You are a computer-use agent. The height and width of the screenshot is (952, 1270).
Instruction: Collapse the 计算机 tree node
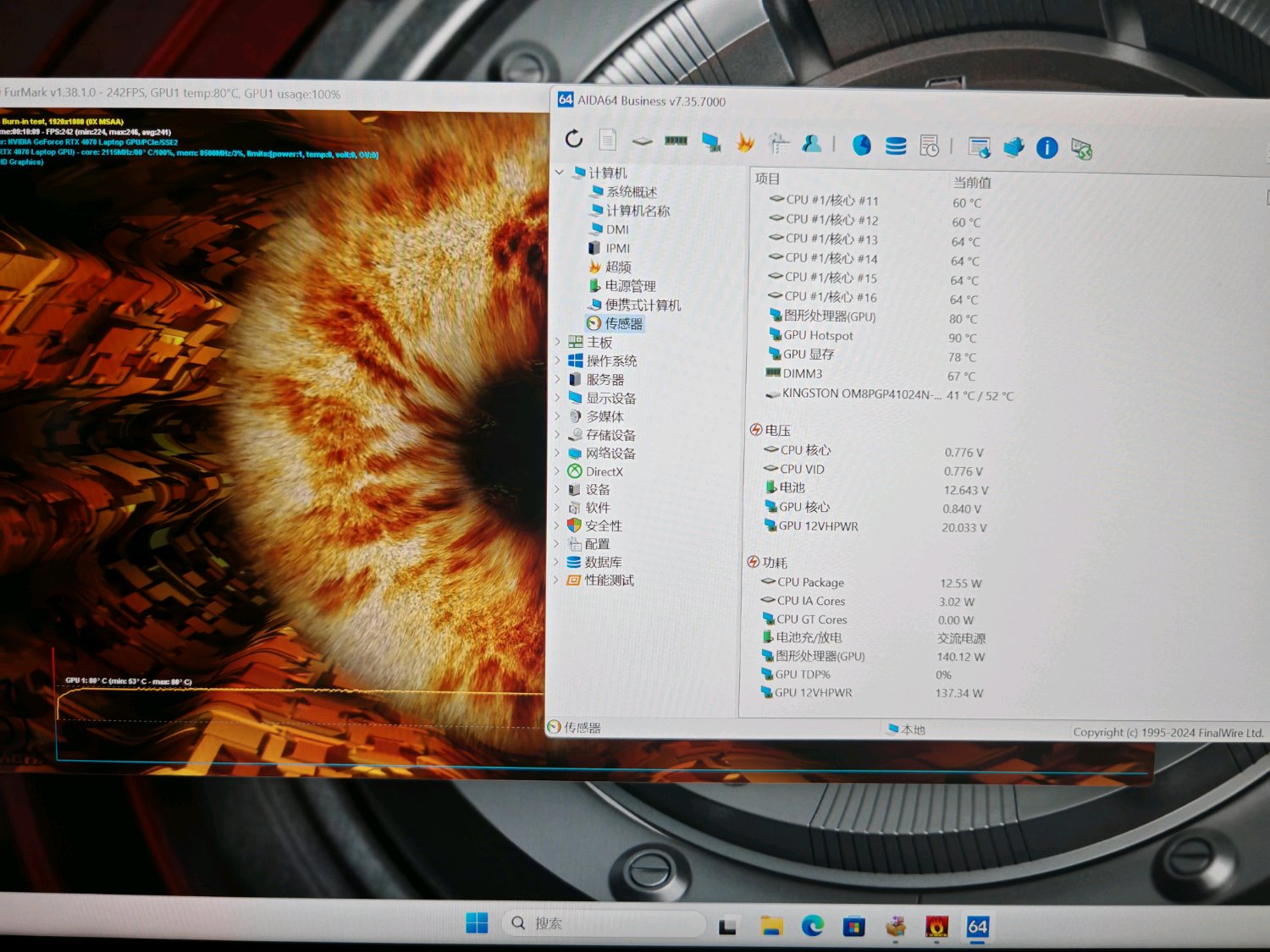point(560,172)
